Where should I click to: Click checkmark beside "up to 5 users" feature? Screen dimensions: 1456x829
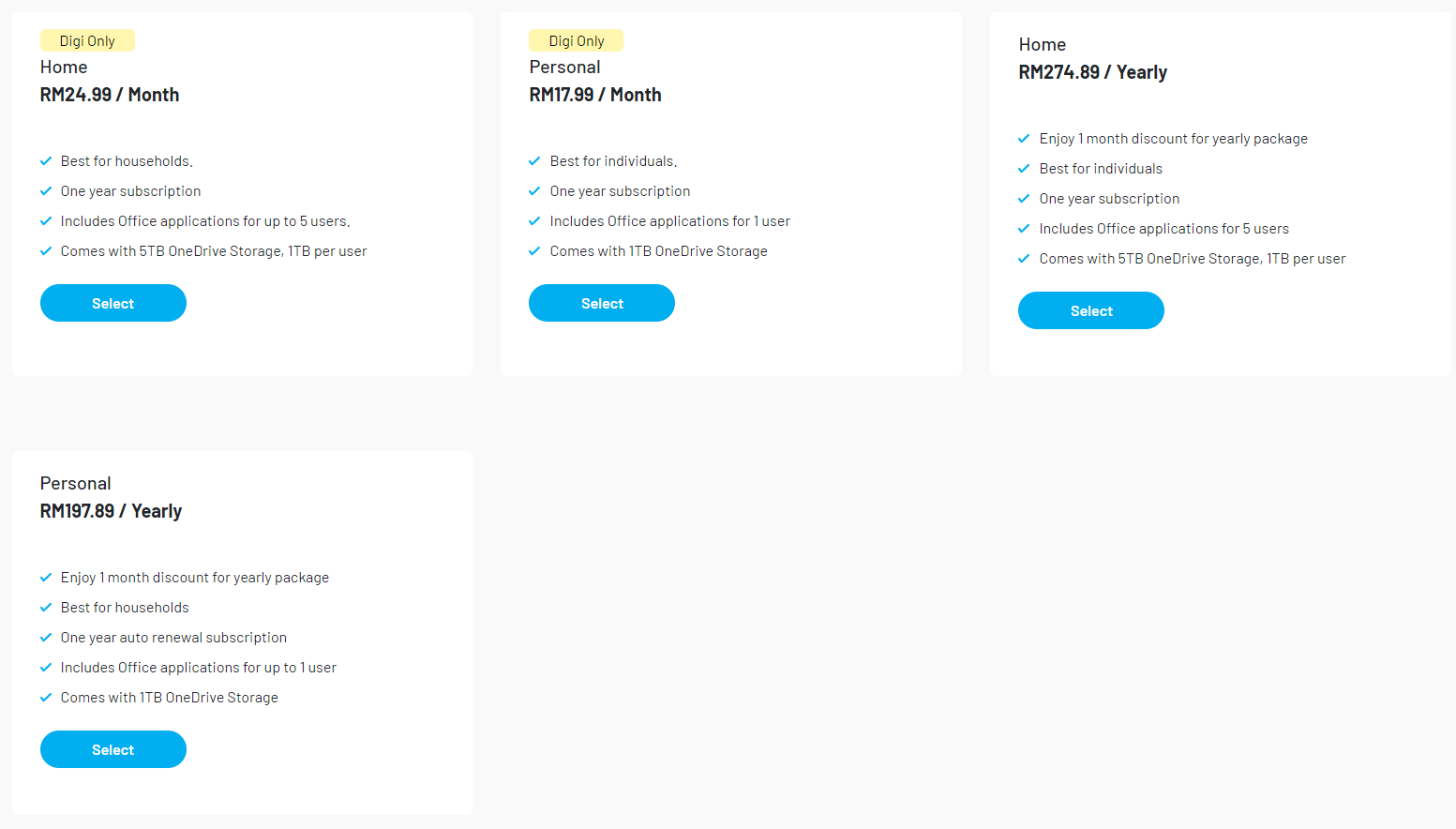pos(46,221)
